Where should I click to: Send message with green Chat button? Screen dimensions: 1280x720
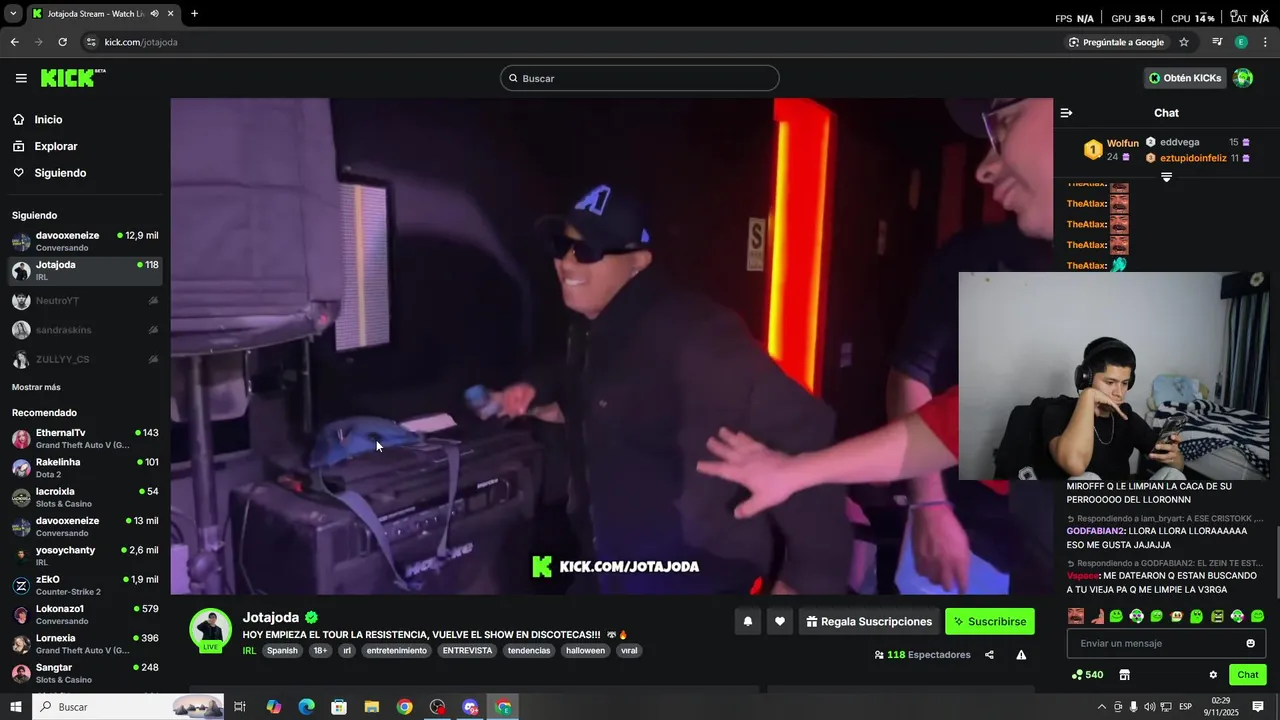click(1248, 675)
